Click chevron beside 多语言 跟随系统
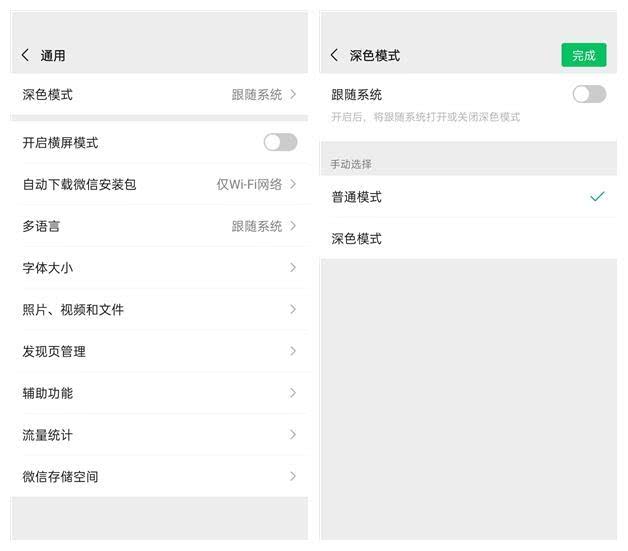The height and width of the screenshot is (551, 628). click(x=293, y=226)
